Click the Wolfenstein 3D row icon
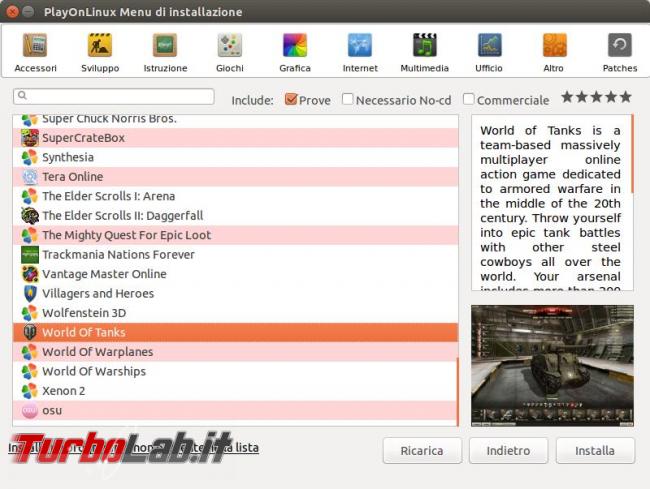The width and height of the screenshot is (650, 489). pyautogui.click(x=30, y=313)
